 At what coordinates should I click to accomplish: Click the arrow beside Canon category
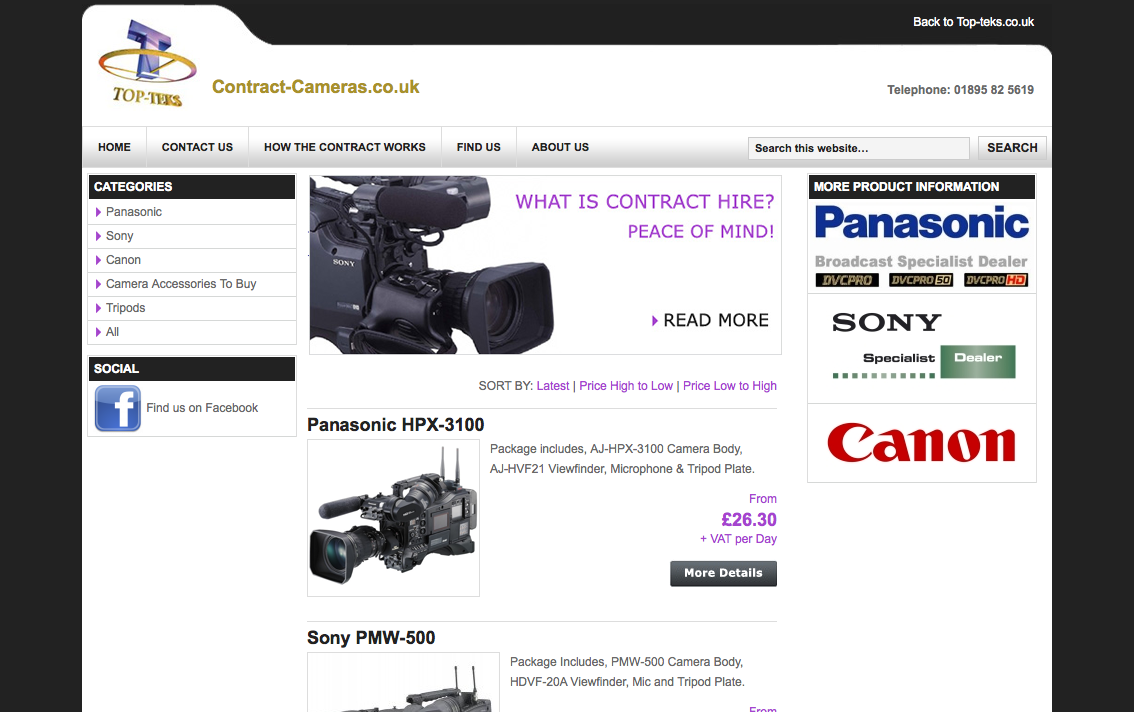[x=98, y=260]
